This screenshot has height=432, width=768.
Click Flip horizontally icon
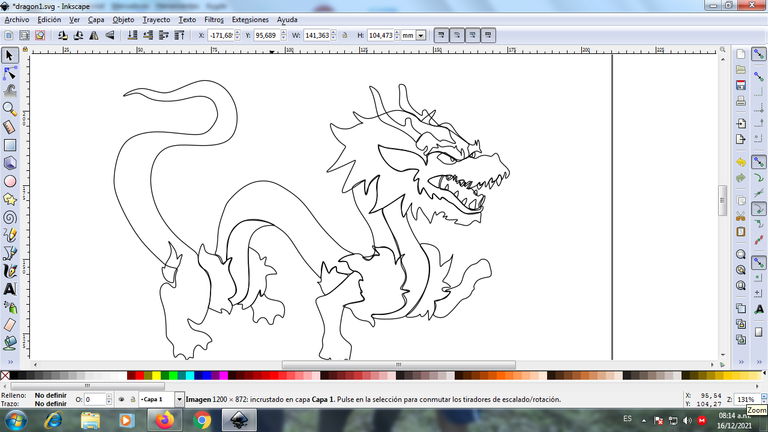[x=94, y=35]
